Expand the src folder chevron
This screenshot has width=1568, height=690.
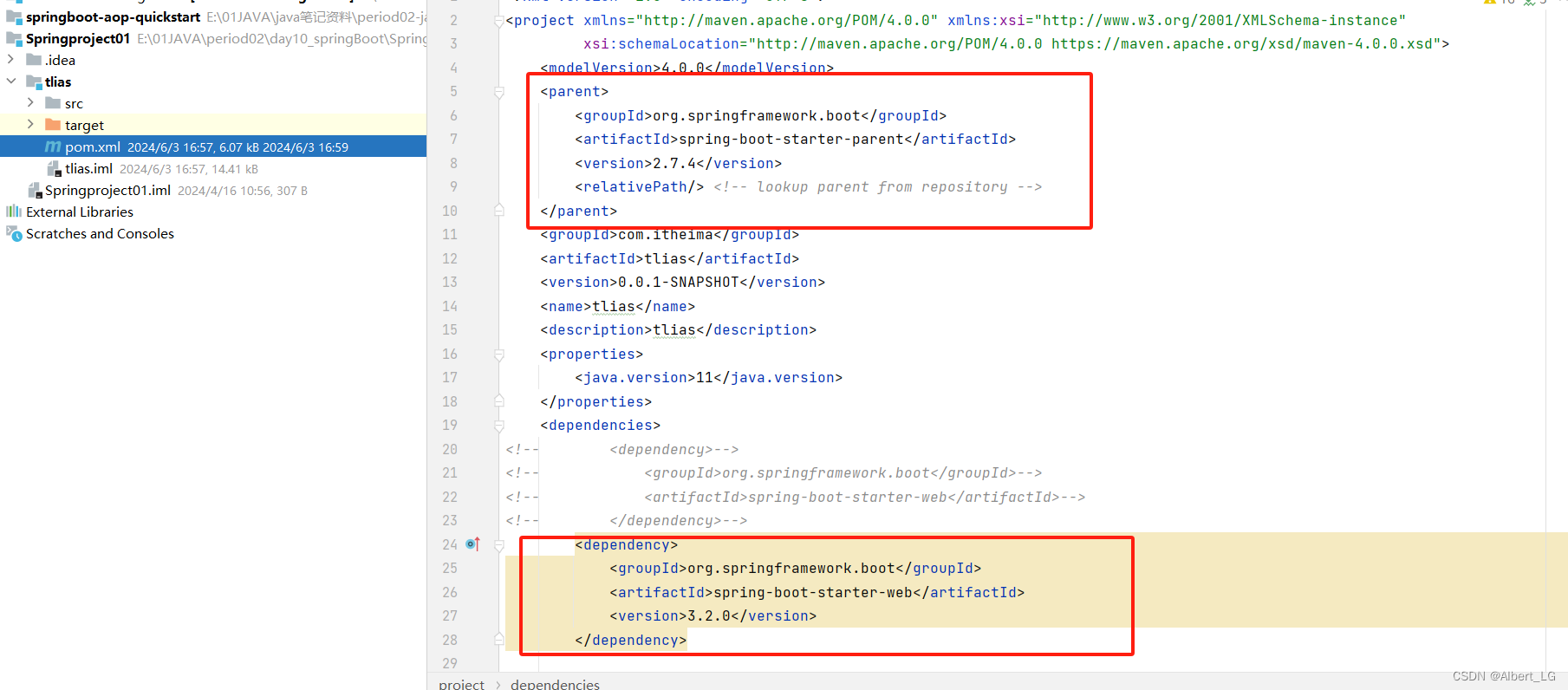pos(30,103)
